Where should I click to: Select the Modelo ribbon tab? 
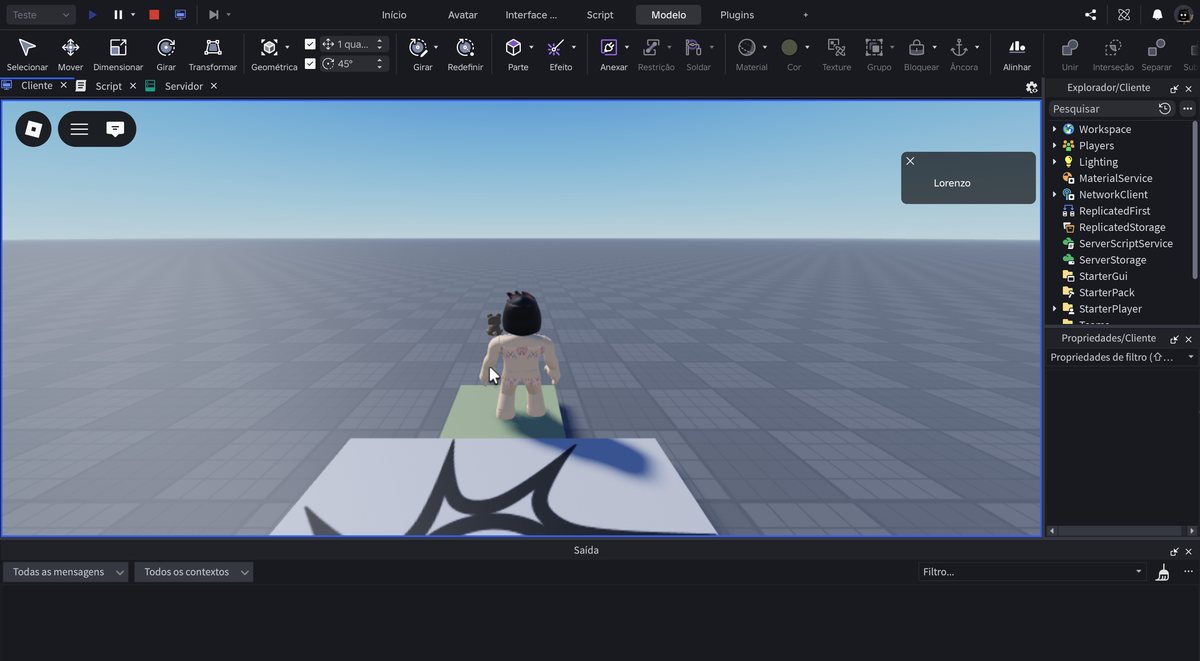668,15
